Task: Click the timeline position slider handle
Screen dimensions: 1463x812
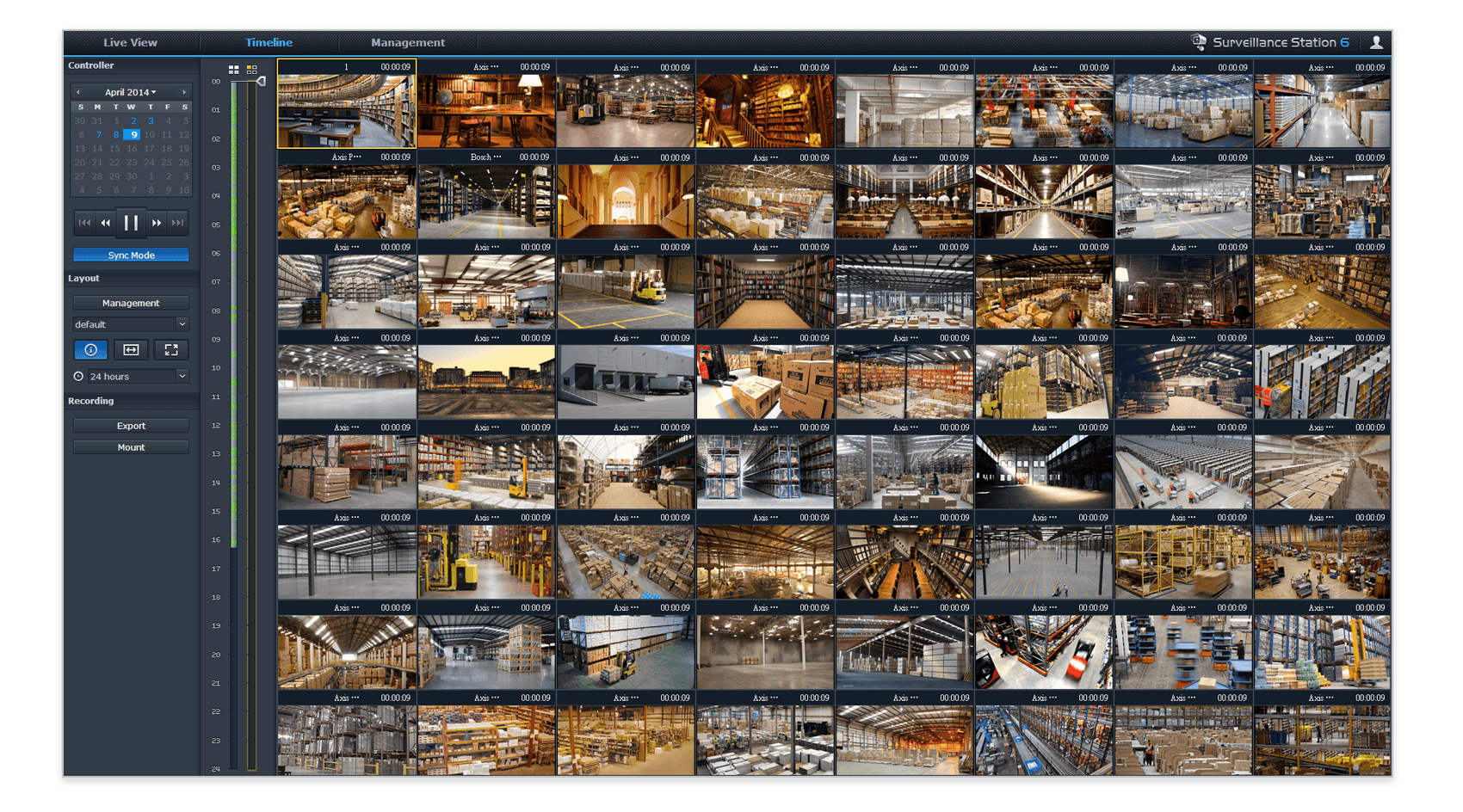Action: click(x=261, y=82)
